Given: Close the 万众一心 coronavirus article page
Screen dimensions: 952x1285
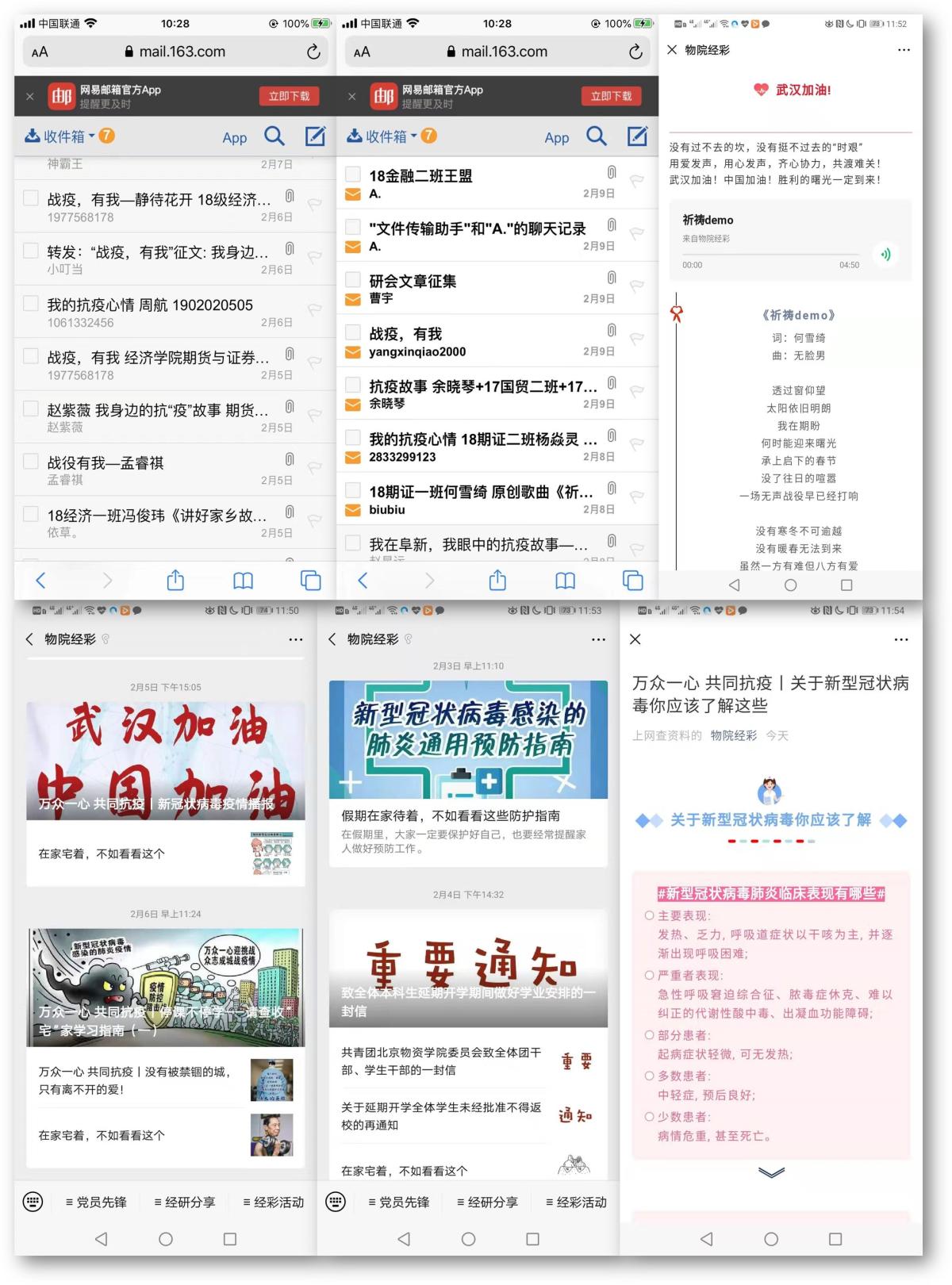Looking at the screenshot, I should pyautogui.click(x=635, y=639).
